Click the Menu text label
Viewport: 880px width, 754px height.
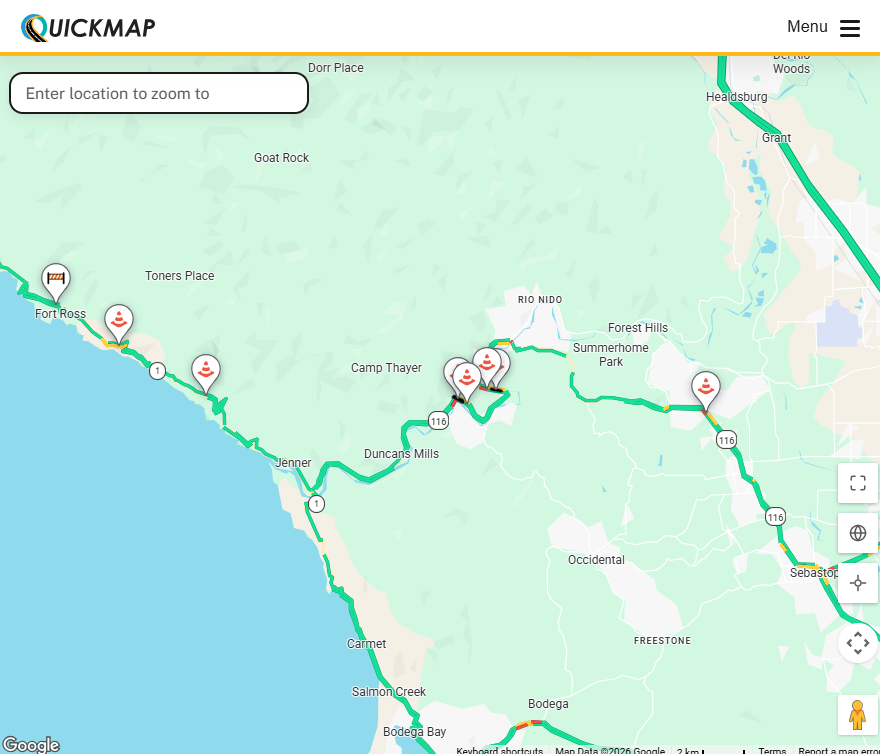pos(807,26)
